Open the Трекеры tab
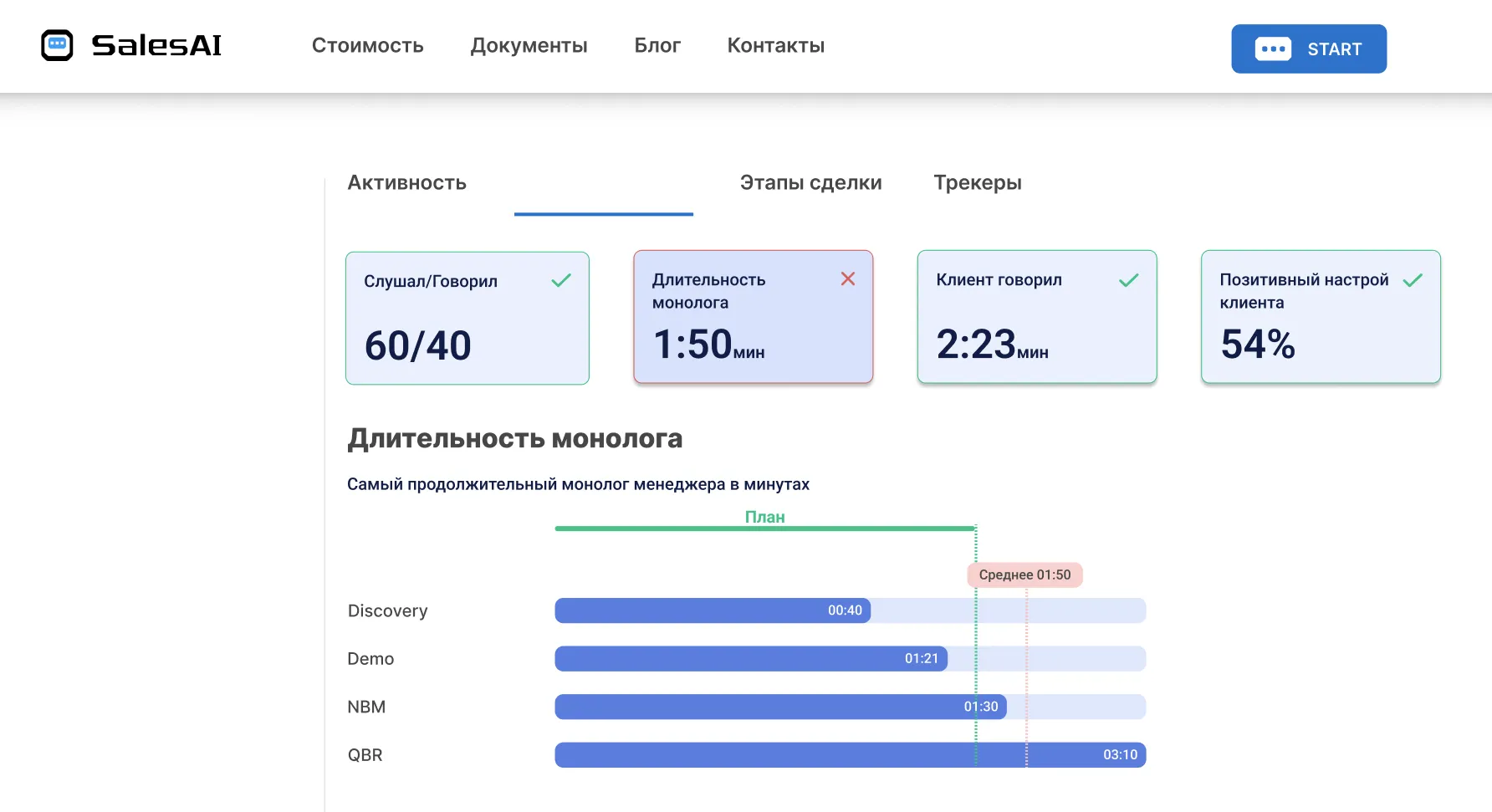The image size is (1492, 812). tap(978, 182)
